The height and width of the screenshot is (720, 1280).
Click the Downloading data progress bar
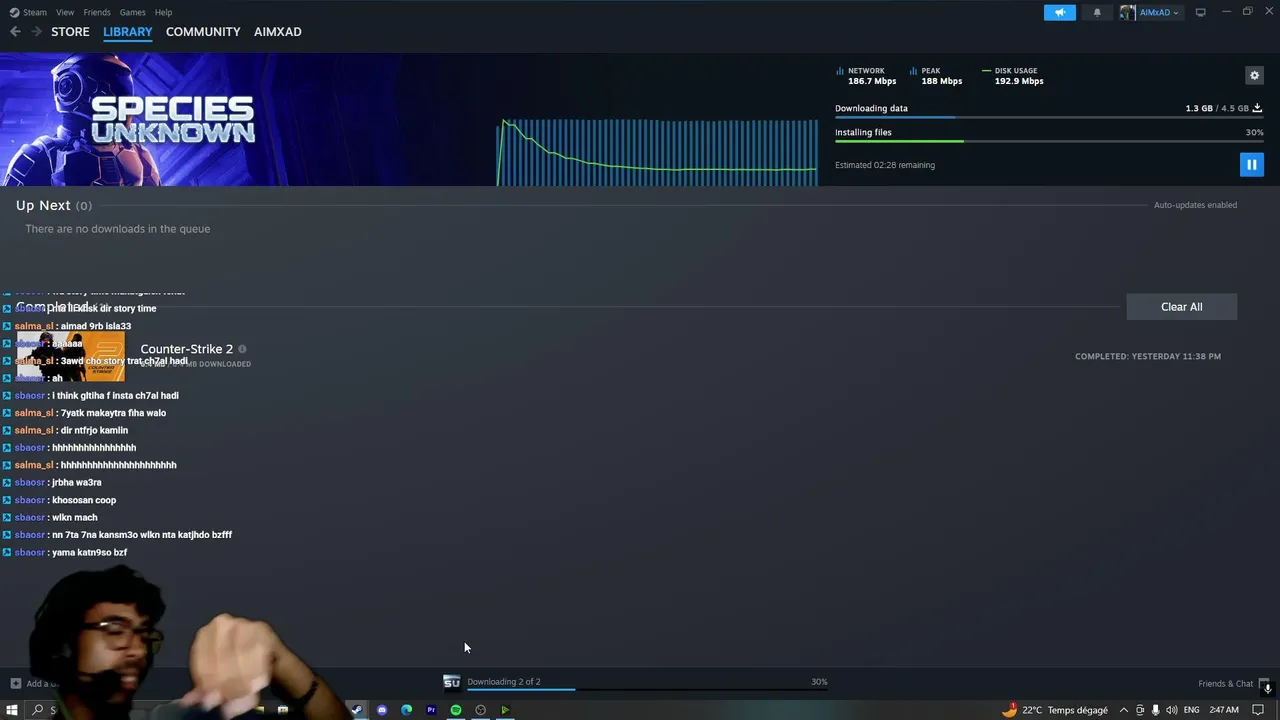1049,118
